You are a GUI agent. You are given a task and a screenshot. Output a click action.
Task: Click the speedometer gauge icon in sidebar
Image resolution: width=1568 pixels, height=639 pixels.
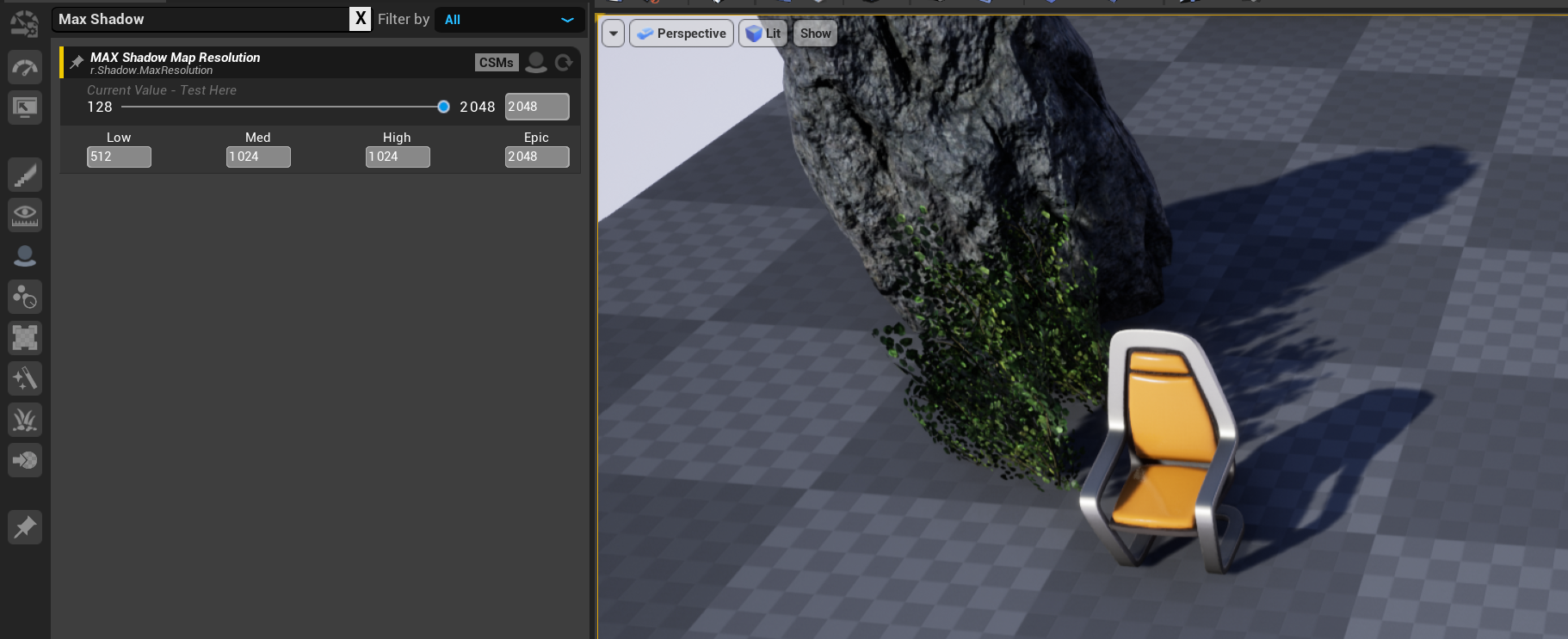coord(25,67)
